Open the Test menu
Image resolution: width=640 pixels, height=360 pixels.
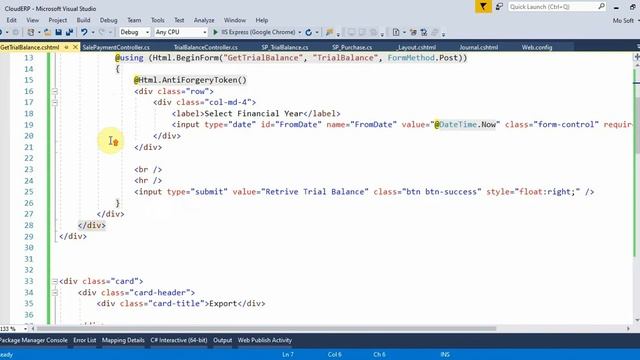coord(179,20)
